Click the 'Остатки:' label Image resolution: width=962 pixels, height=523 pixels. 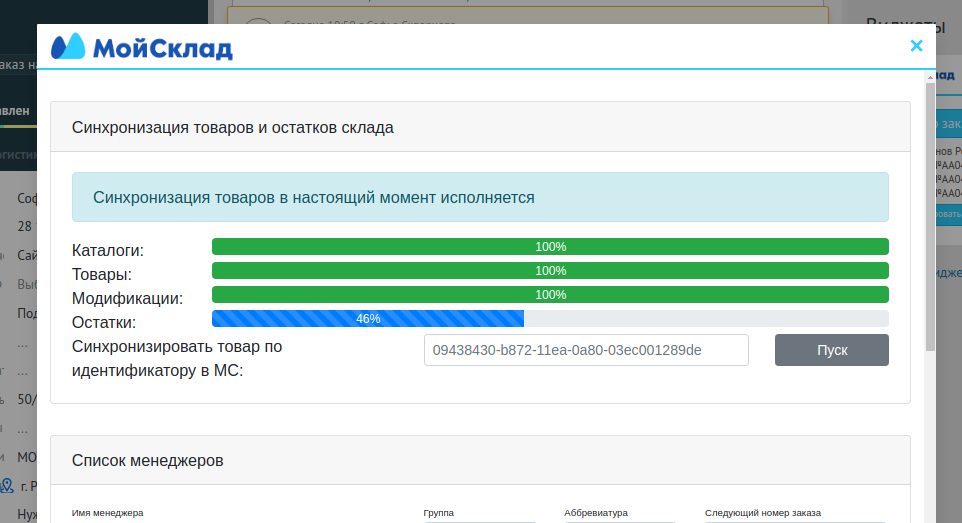point(104,322)
